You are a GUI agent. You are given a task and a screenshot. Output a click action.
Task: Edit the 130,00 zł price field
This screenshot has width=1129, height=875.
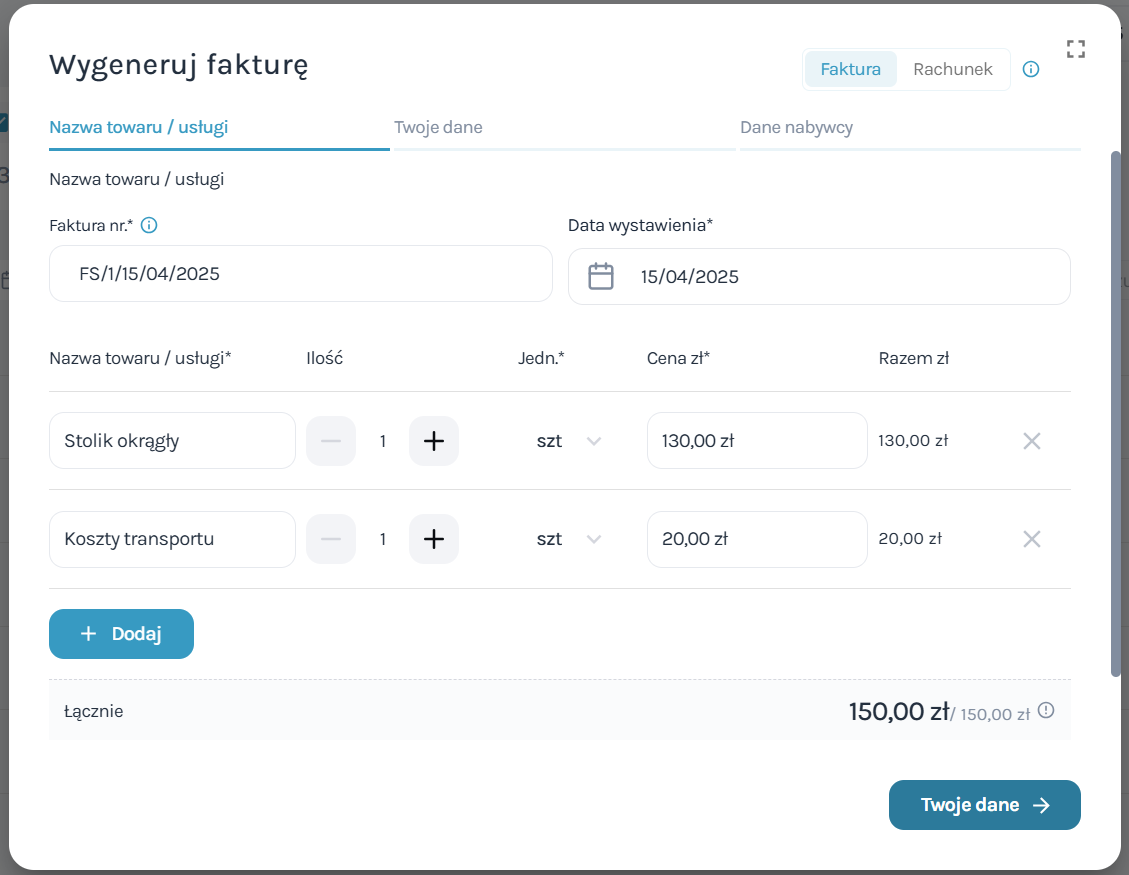click(757, 441)
